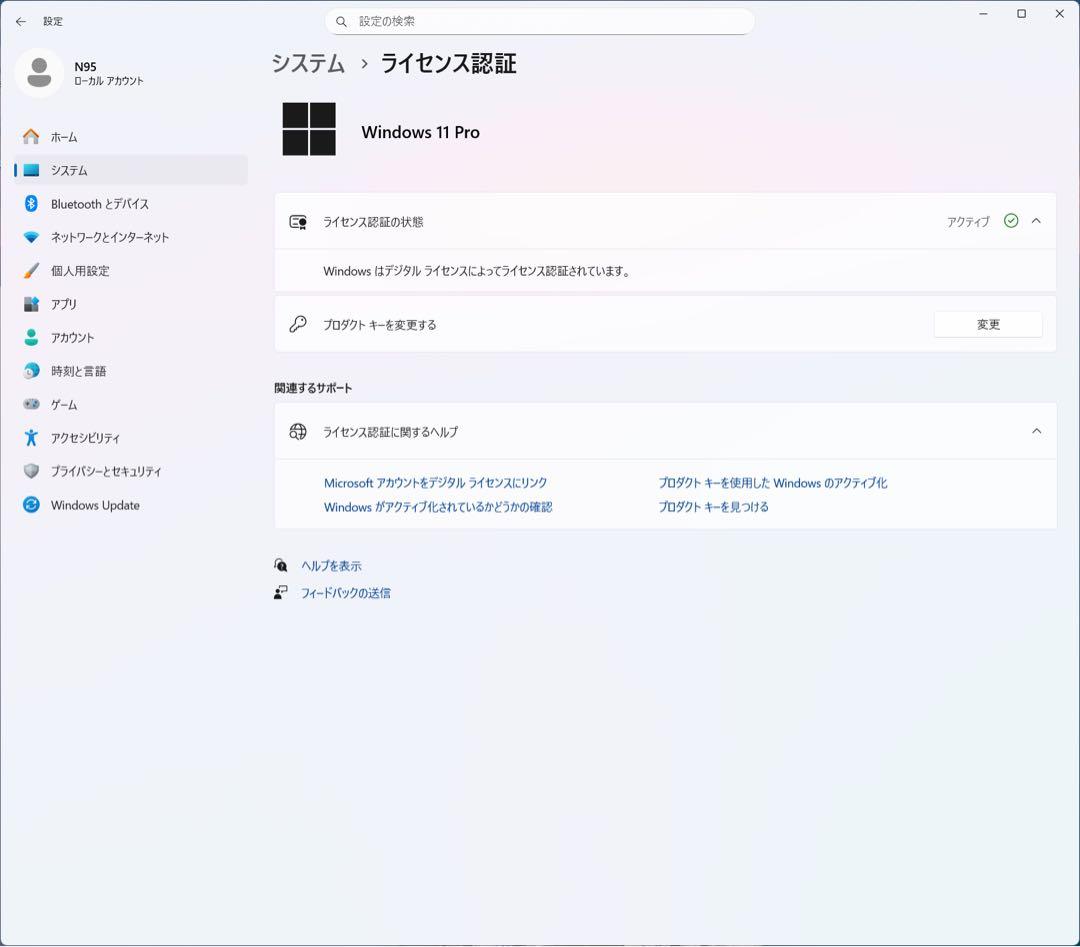
Task: Select the アプリ settings icon
Action: coord(30,304)
